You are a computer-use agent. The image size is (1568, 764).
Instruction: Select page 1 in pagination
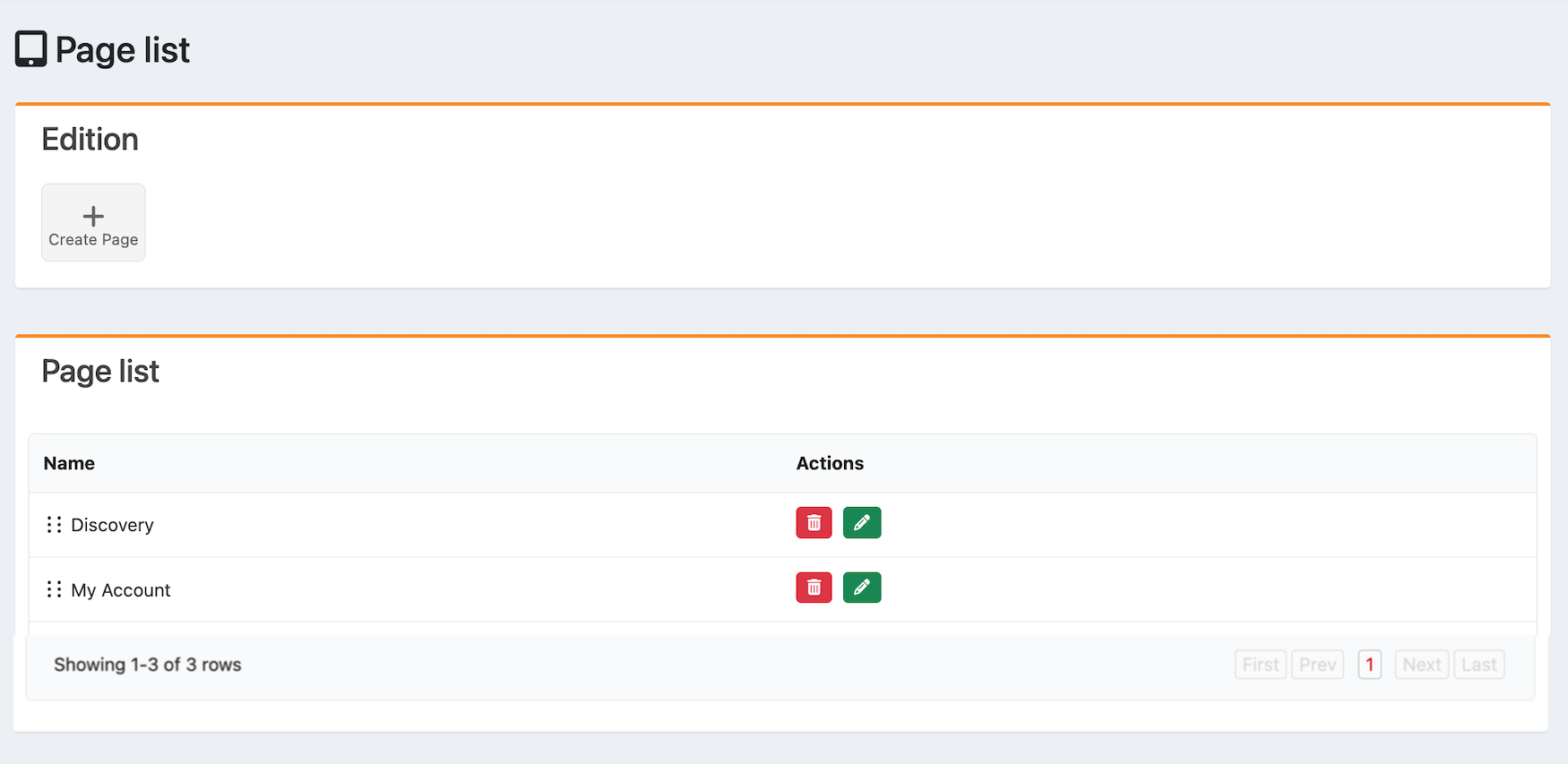1369,665
